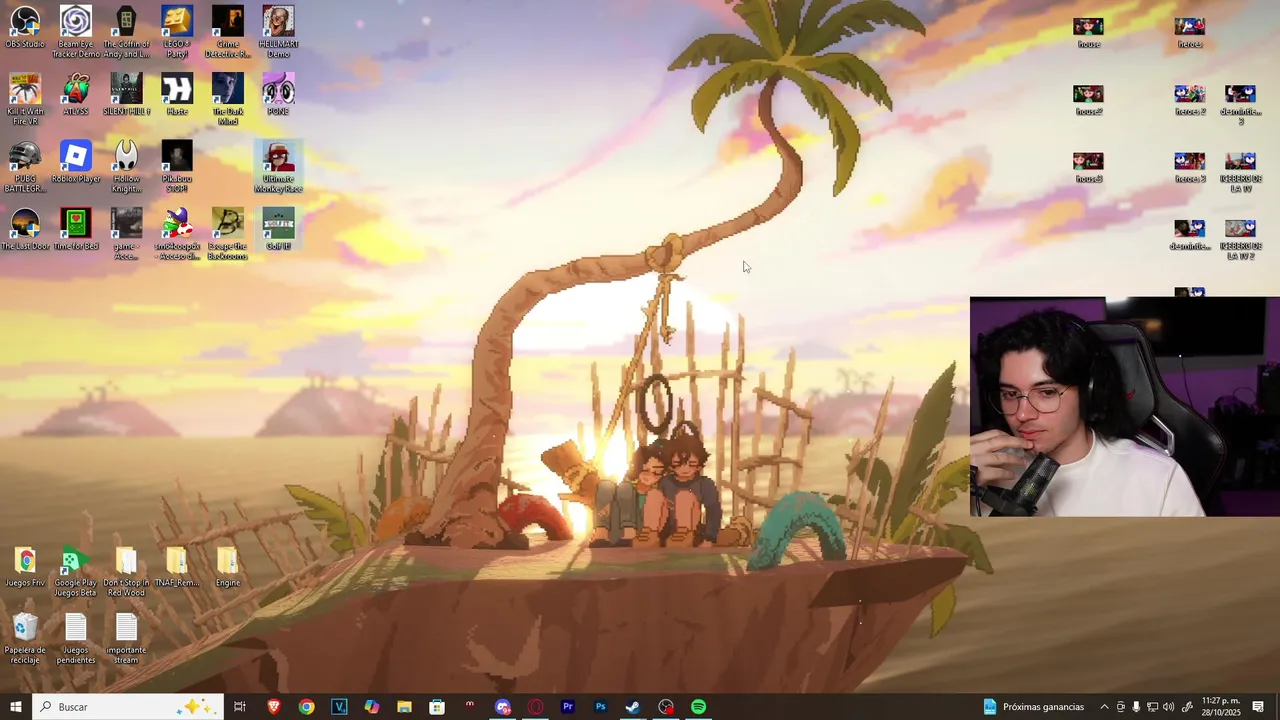Select the heroes 3 image thumbnail
The height and width of the screenshot is (720, 1280).
pyautogui.click(x=1189, y=168)
